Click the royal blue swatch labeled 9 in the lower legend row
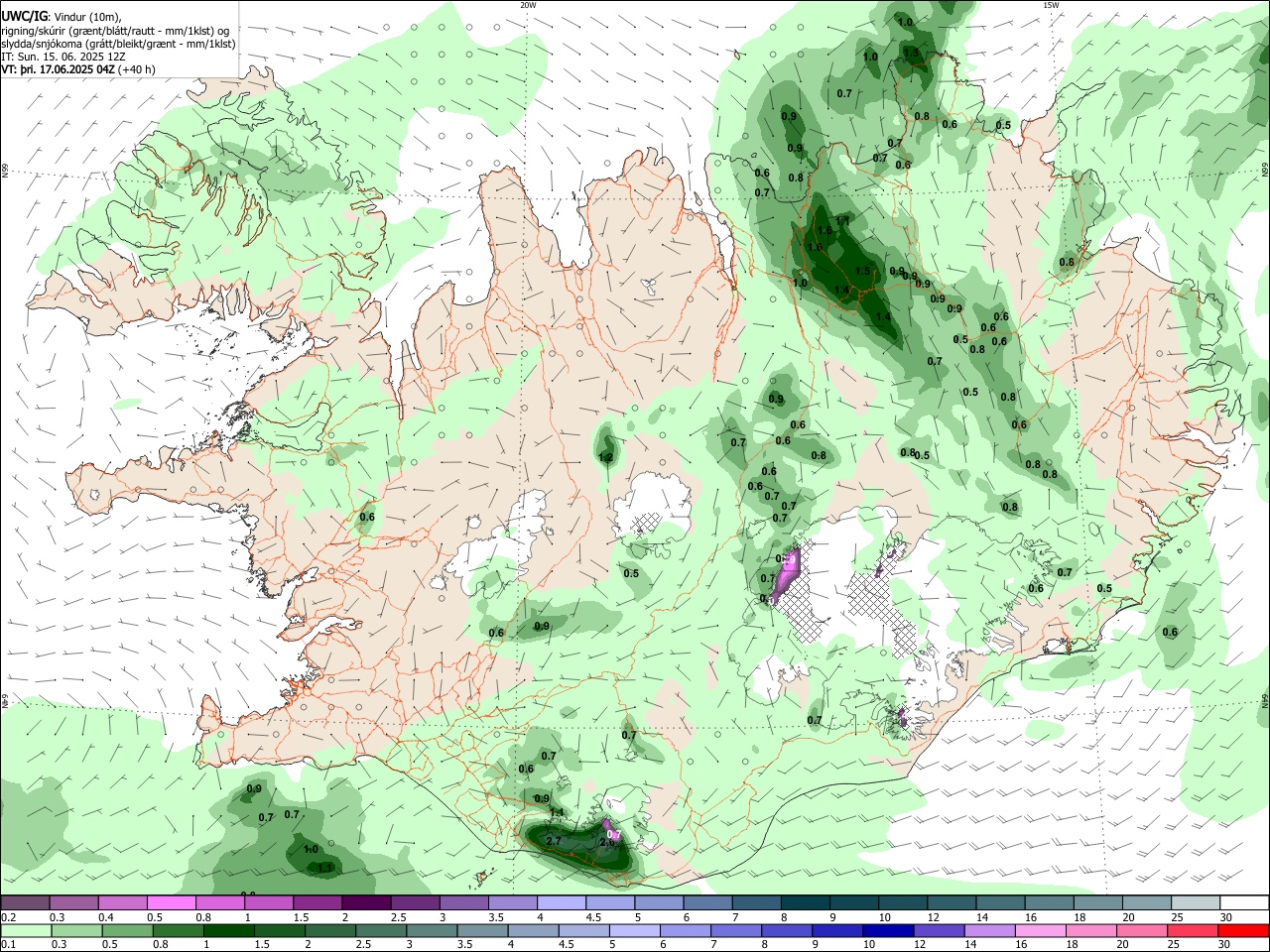The image size is (1270, 952). [x=838, y=931]
